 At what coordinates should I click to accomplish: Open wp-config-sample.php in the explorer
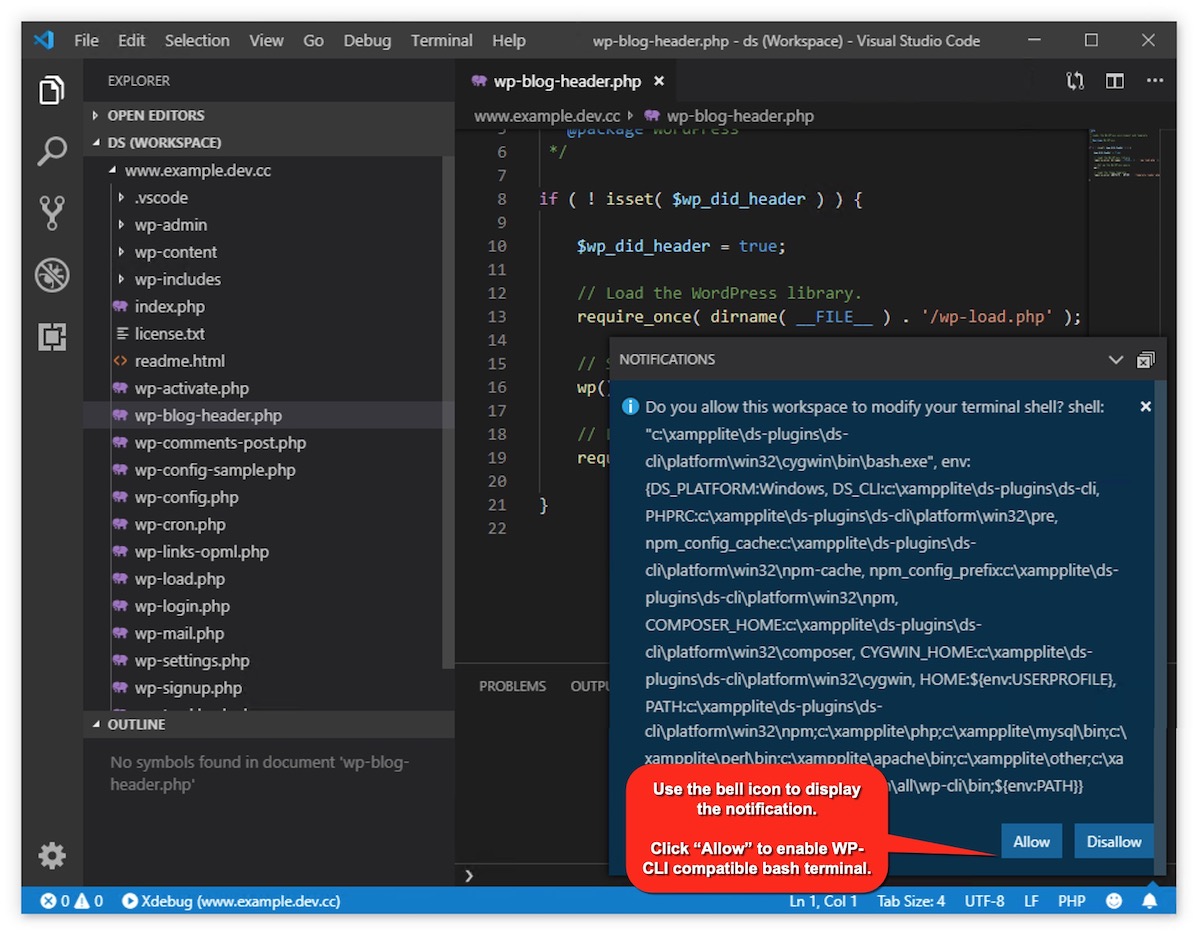pos(215,470)
